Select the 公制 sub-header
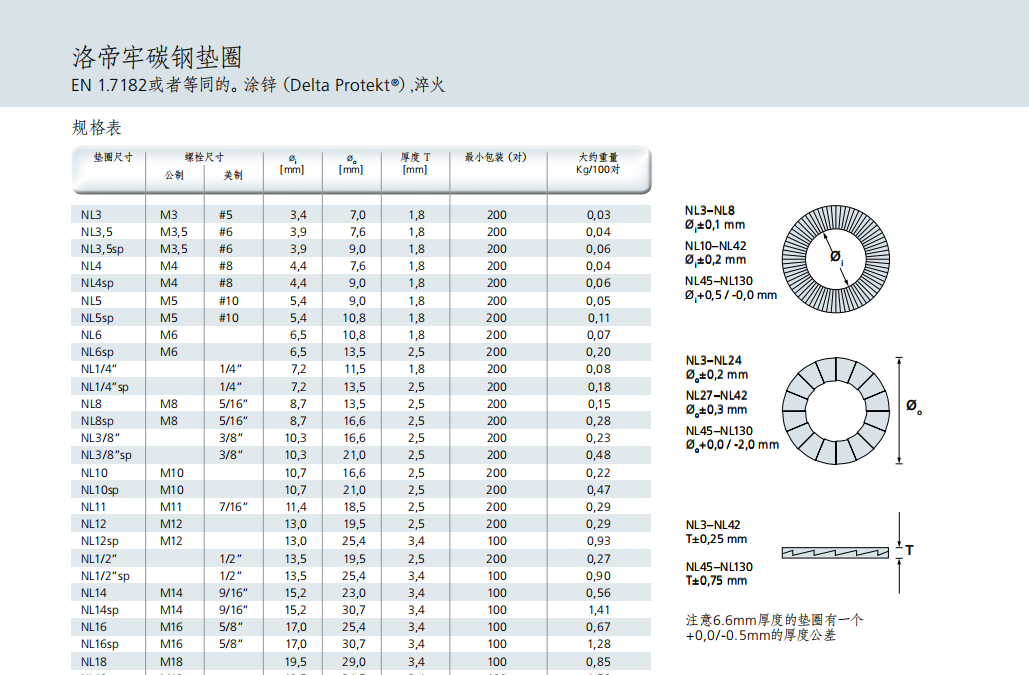 (174, 175)
